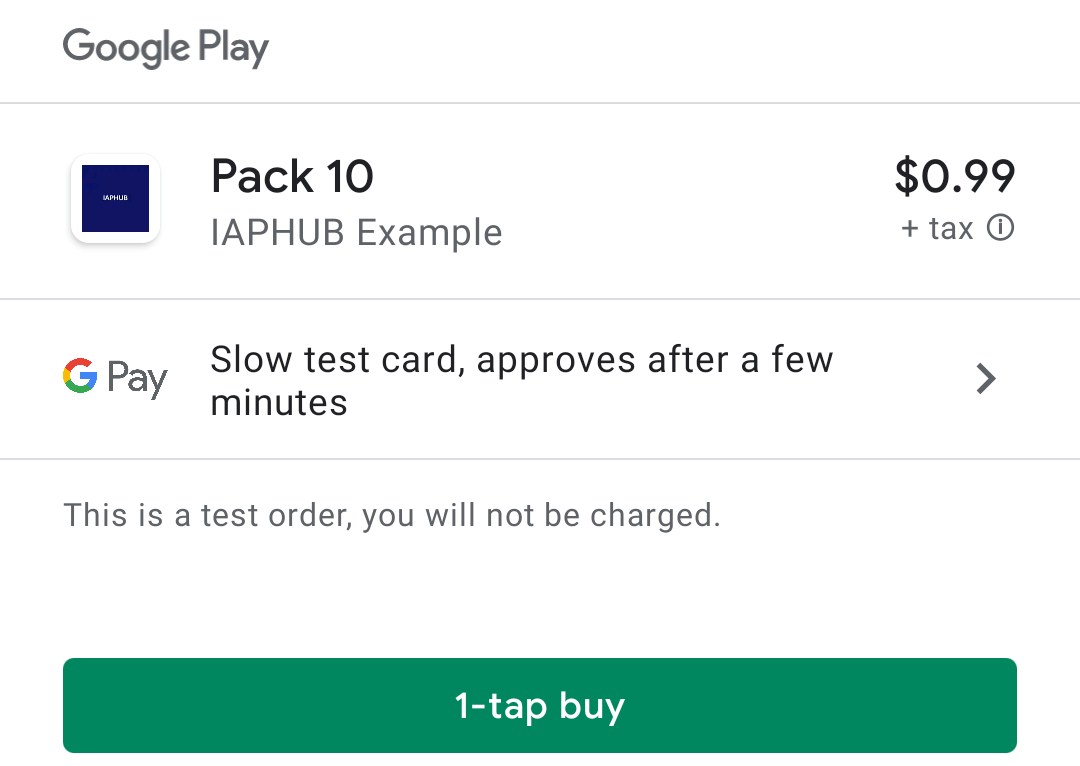Click the word minutes in payment description
Screen dimensions: 1080x766
tap(279, 403)
